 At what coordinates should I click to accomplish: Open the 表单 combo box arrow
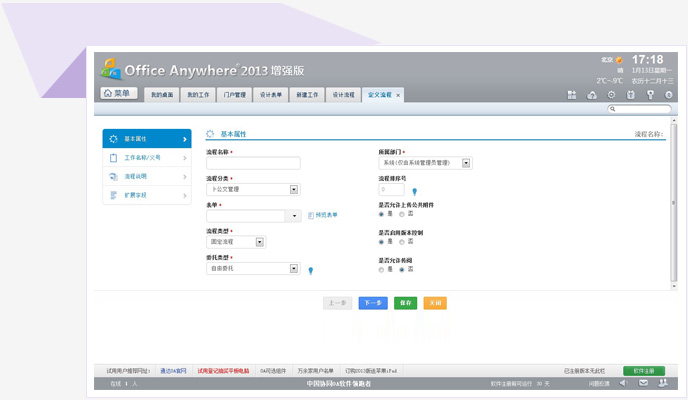coord(294,216)
